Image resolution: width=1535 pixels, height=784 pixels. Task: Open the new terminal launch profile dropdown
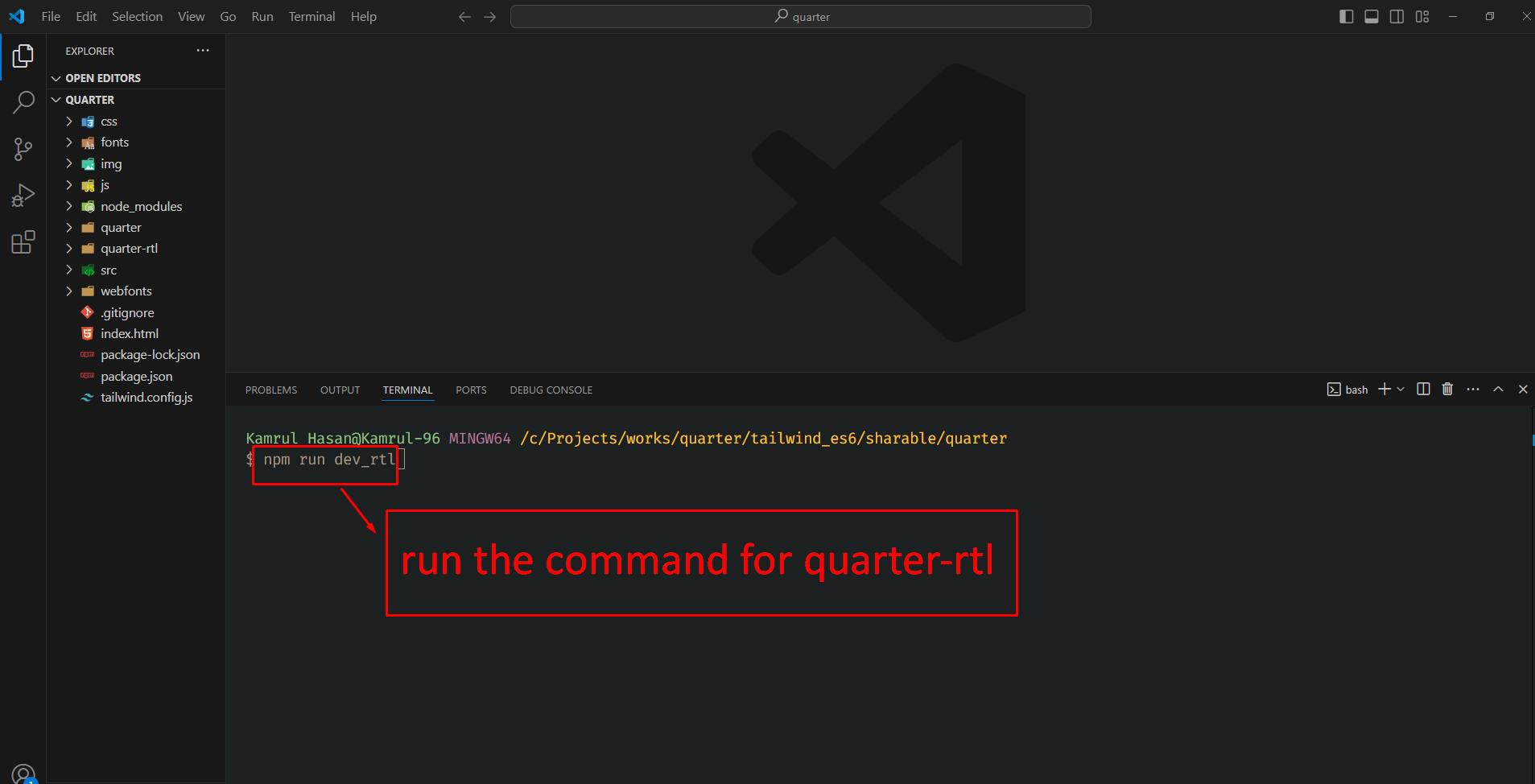point(1401,390)
